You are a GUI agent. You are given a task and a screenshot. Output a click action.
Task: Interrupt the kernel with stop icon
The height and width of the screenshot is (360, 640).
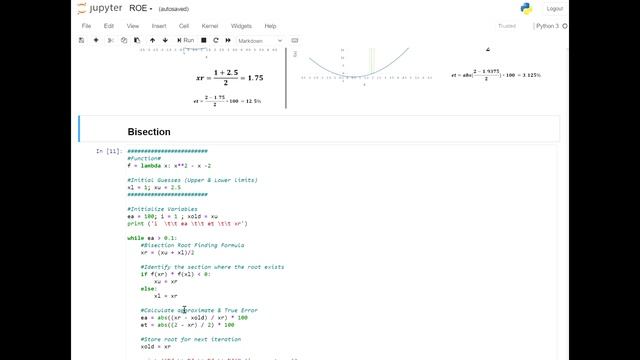pos(204,40)
